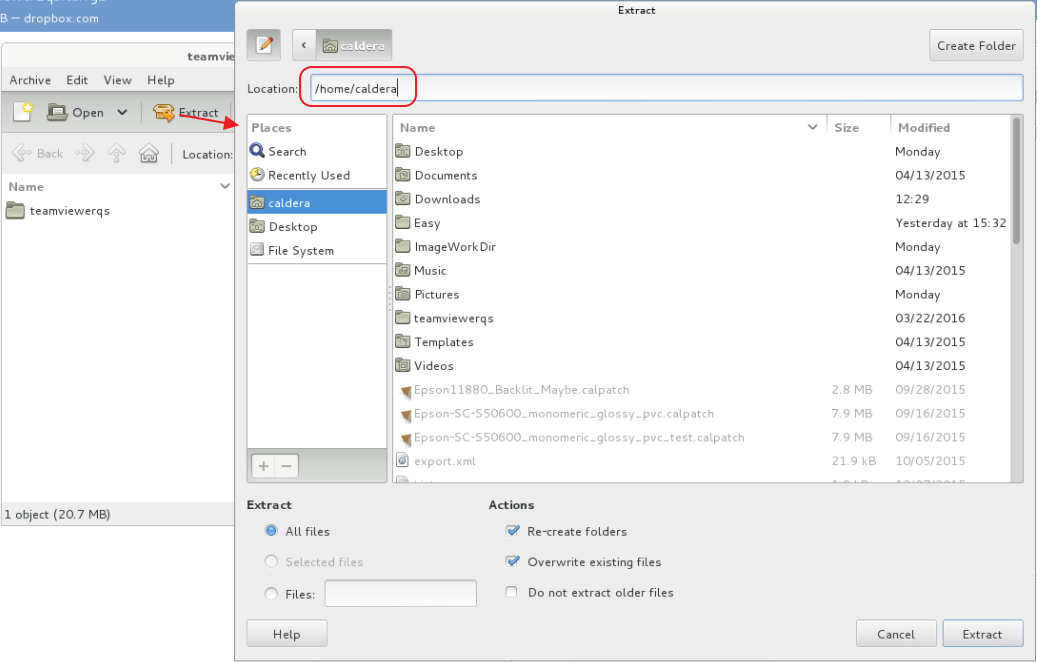The height and width of the screenshot is (662, 1037).
Task: Uncheck Overwrite existing files
Action: tap(513, 562)
